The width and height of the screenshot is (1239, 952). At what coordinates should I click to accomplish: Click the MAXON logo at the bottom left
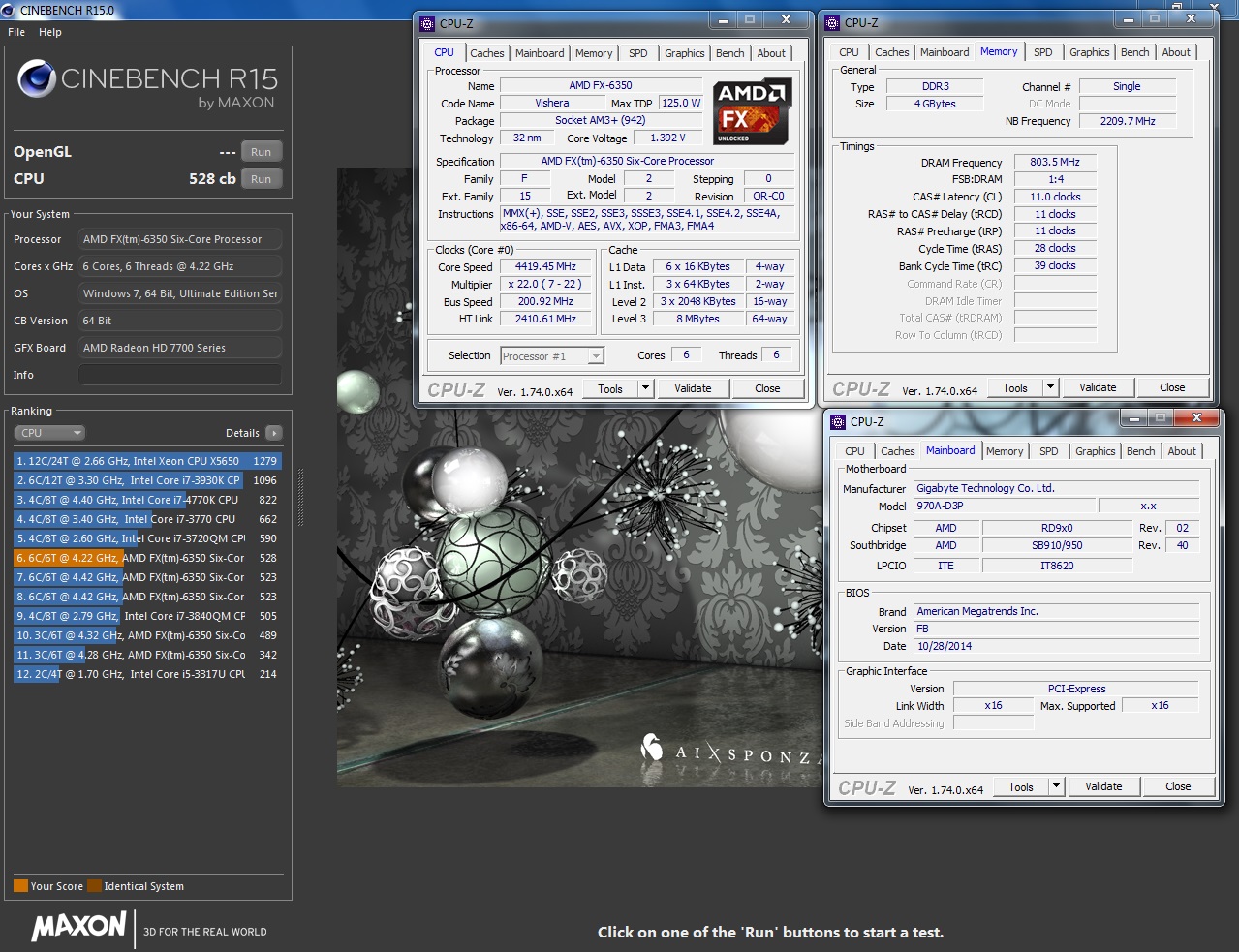tap(78, 926)
